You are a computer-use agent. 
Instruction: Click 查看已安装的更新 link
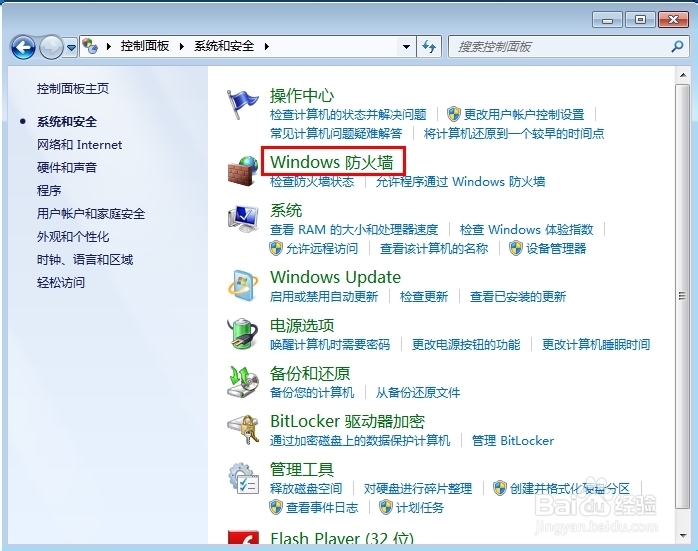(x=518, y=296)
